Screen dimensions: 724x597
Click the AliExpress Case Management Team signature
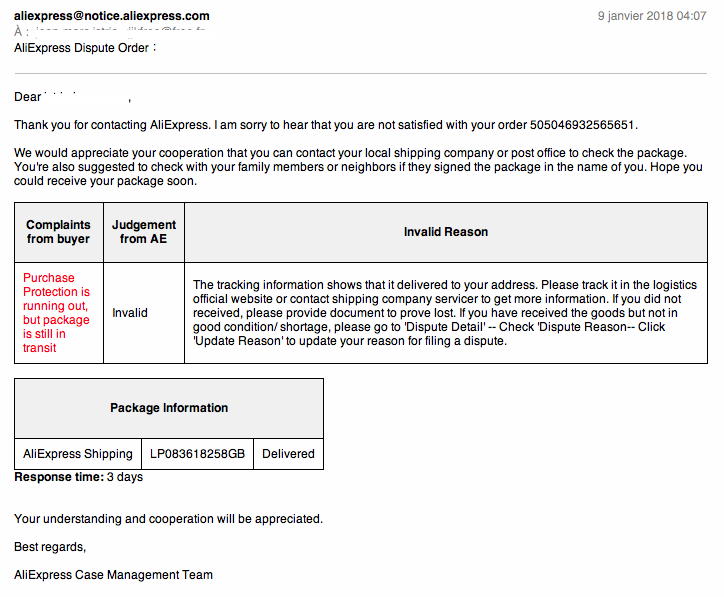click(114, 575)
